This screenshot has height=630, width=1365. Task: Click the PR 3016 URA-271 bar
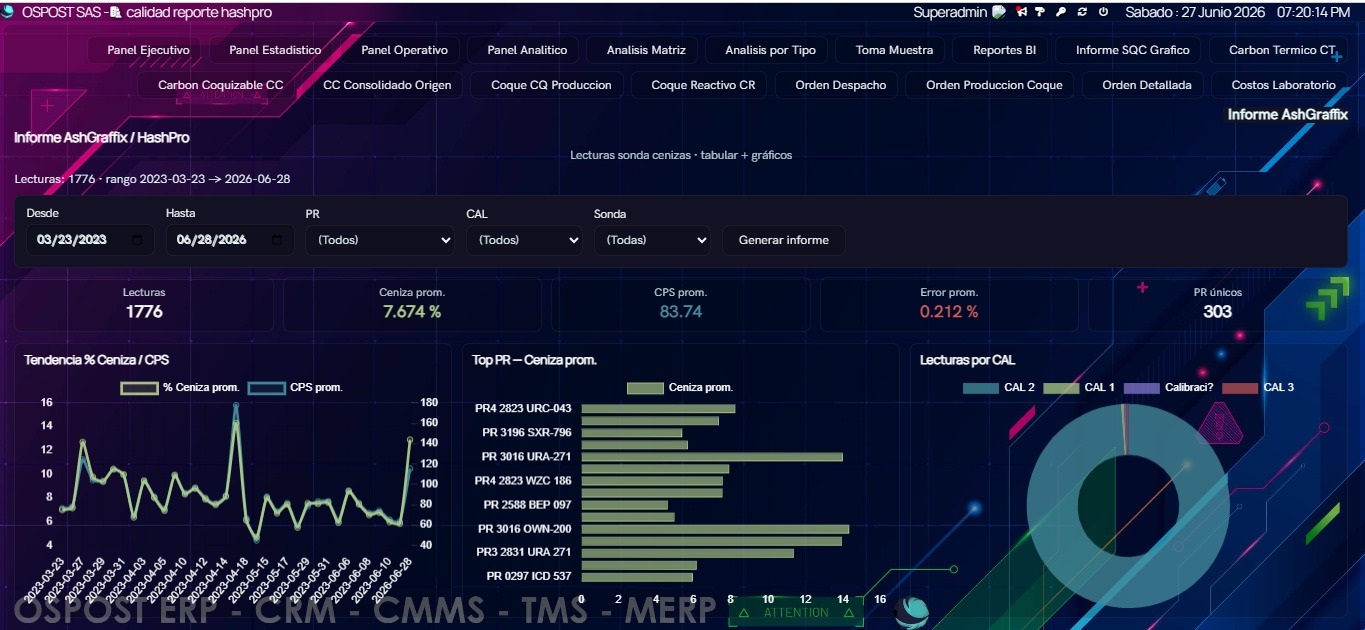point(712,456)
